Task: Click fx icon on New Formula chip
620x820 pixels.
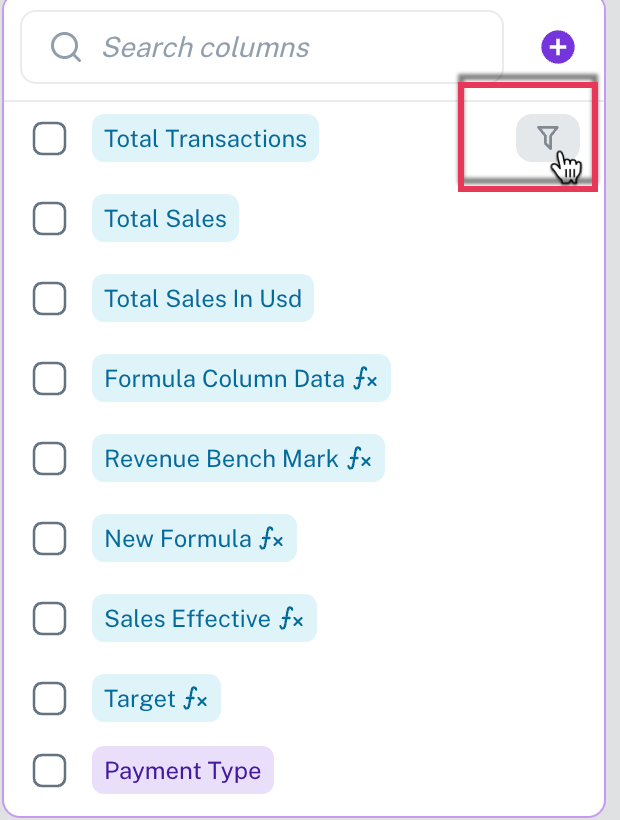Action: (x=272, y=538)
